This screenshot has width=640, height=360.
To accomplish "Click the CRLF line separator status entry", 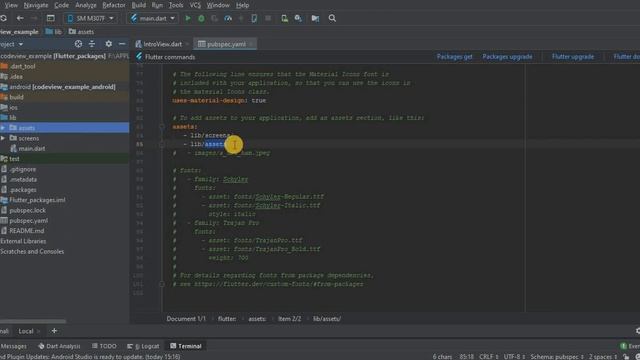I will [x=489, y=357].
